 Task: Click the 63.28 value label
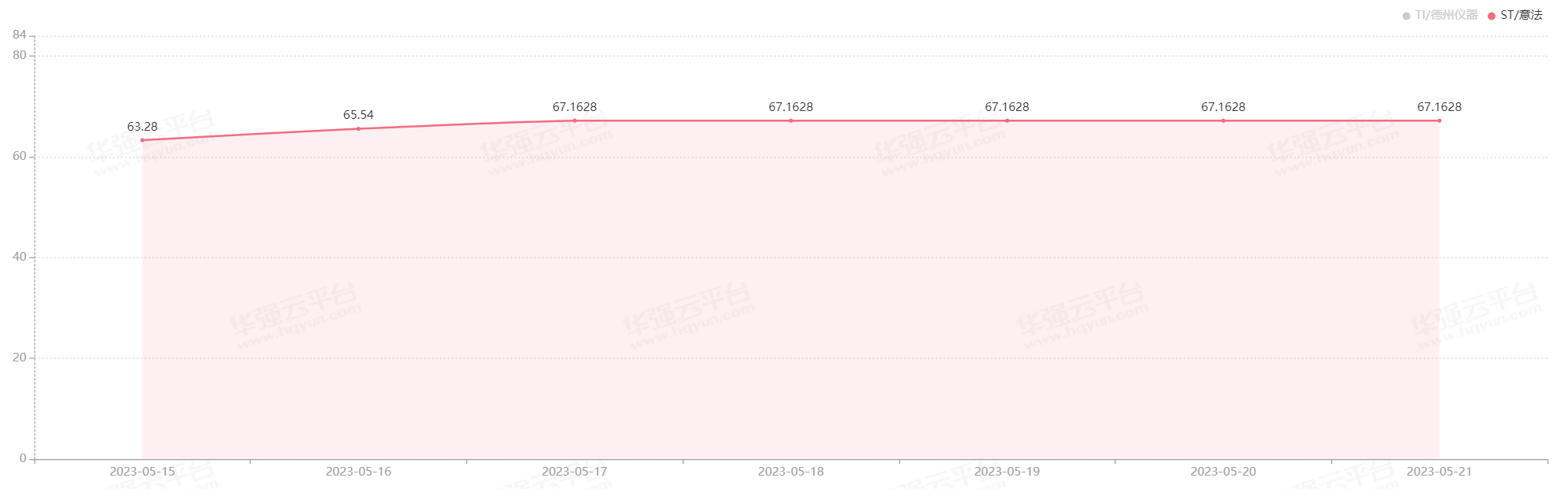coord(142,127)
